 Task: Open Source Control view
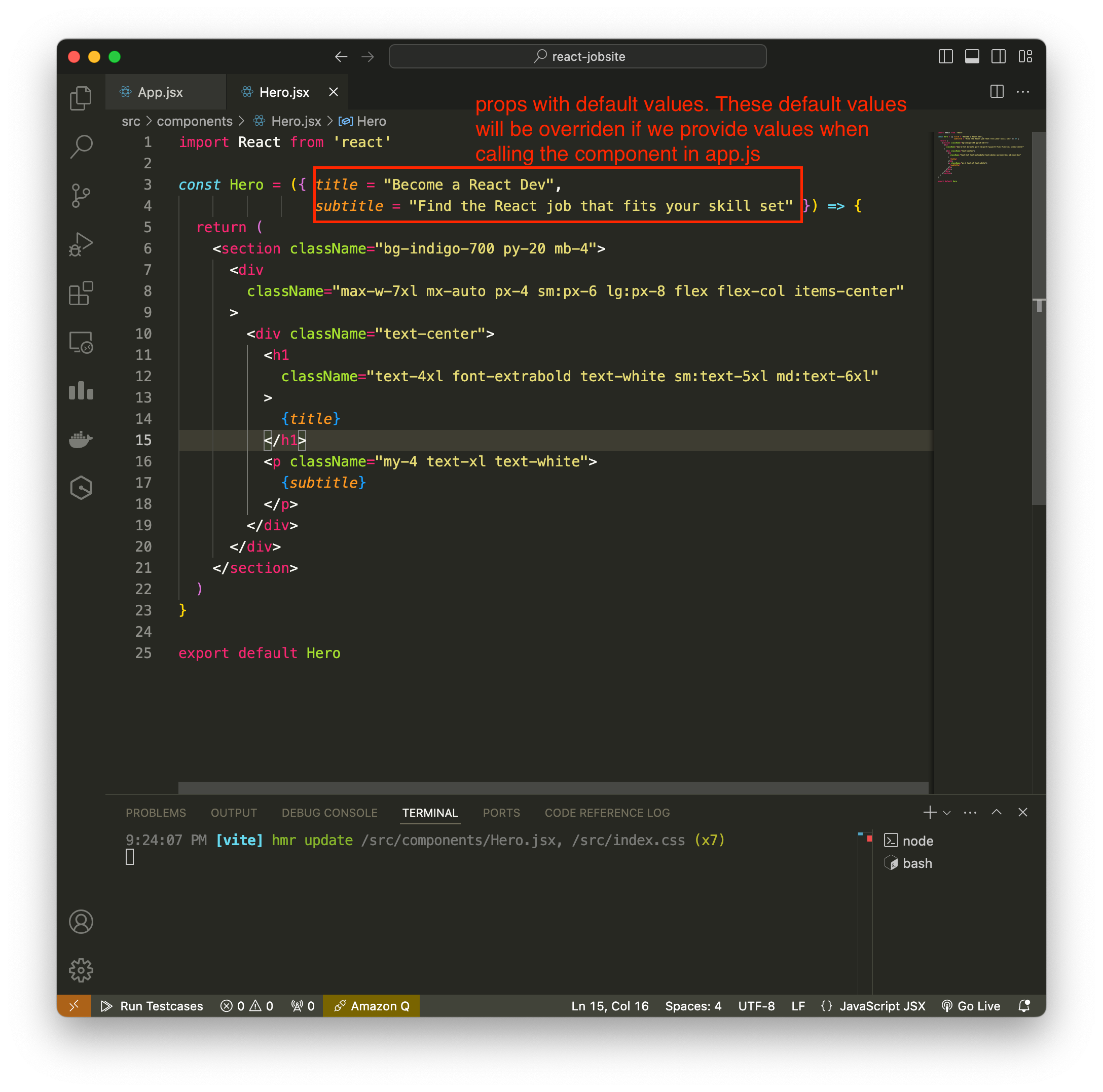[81, 196]
